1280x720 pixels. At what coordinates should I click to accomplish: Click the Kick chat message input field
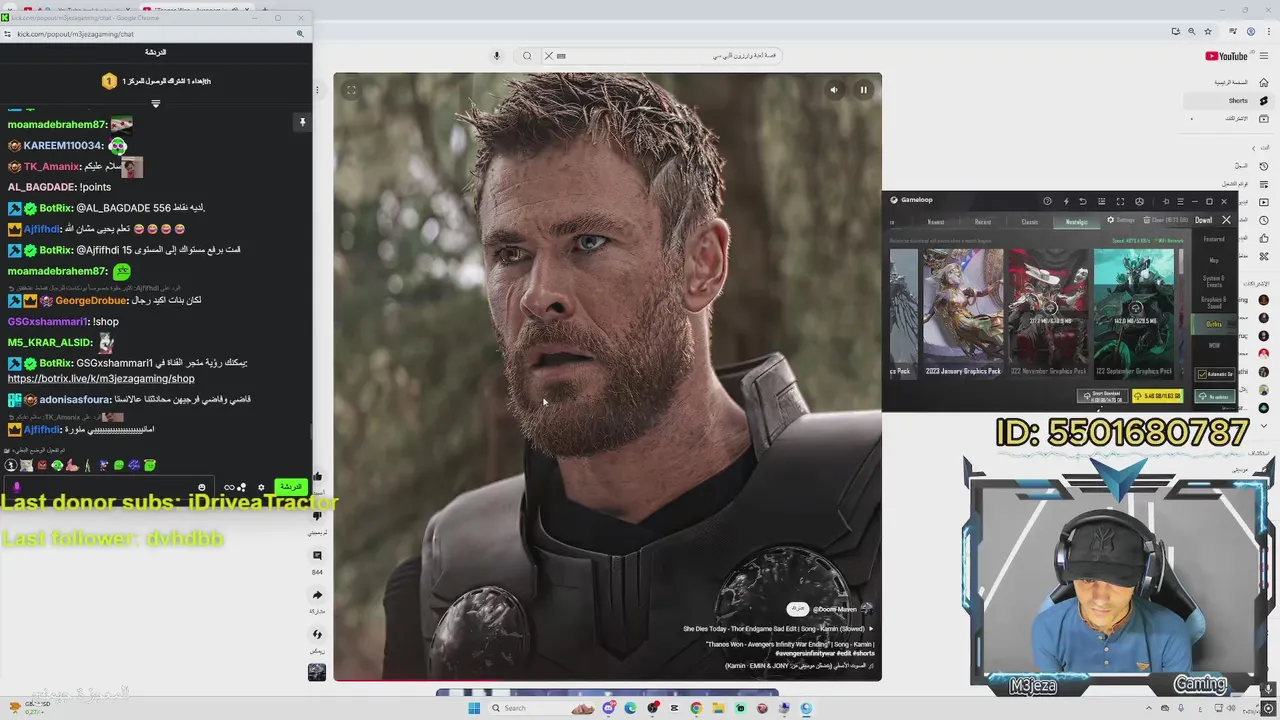[x=108, y=487]
